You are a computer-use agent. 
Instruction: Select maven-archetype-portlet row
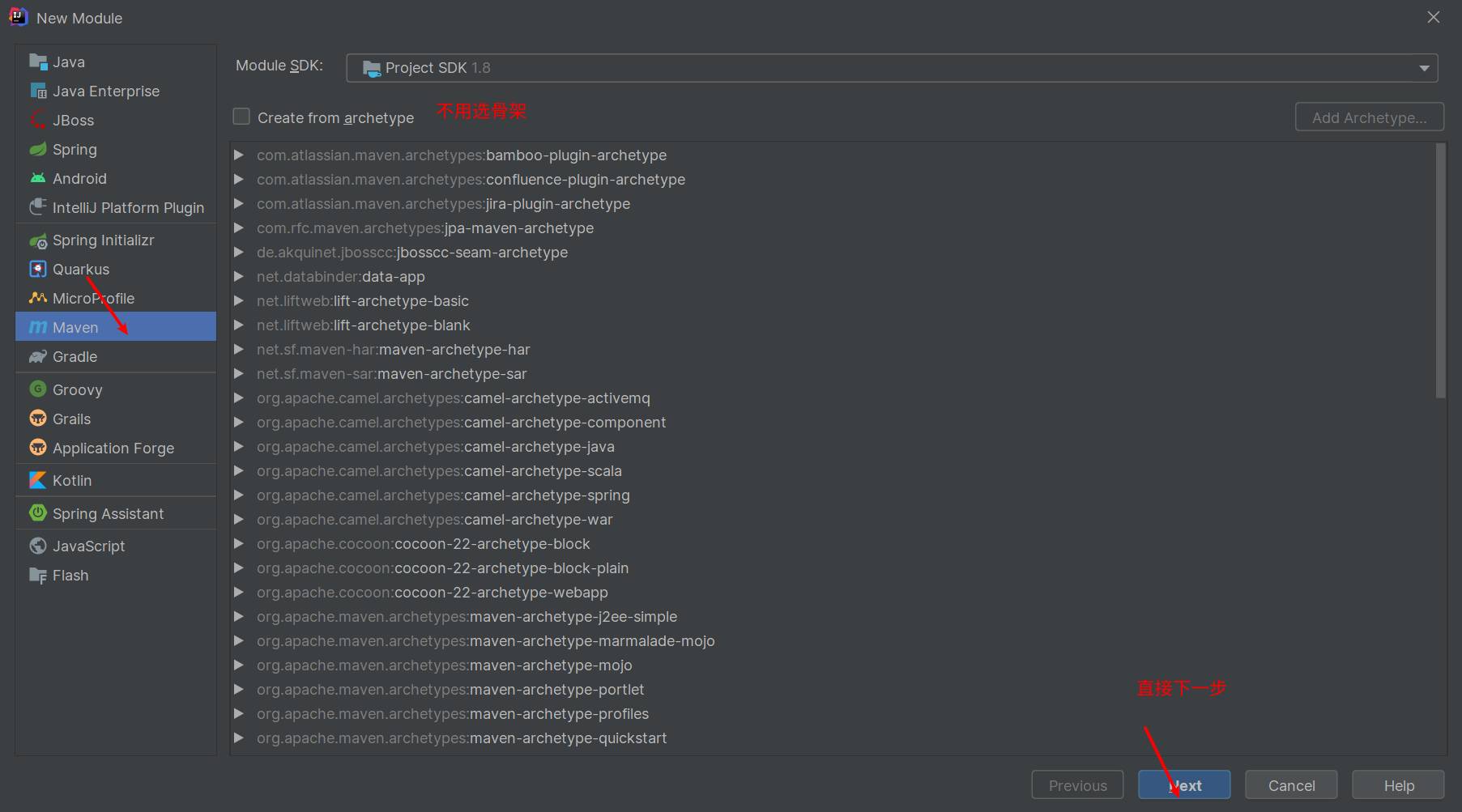point(833,689)
